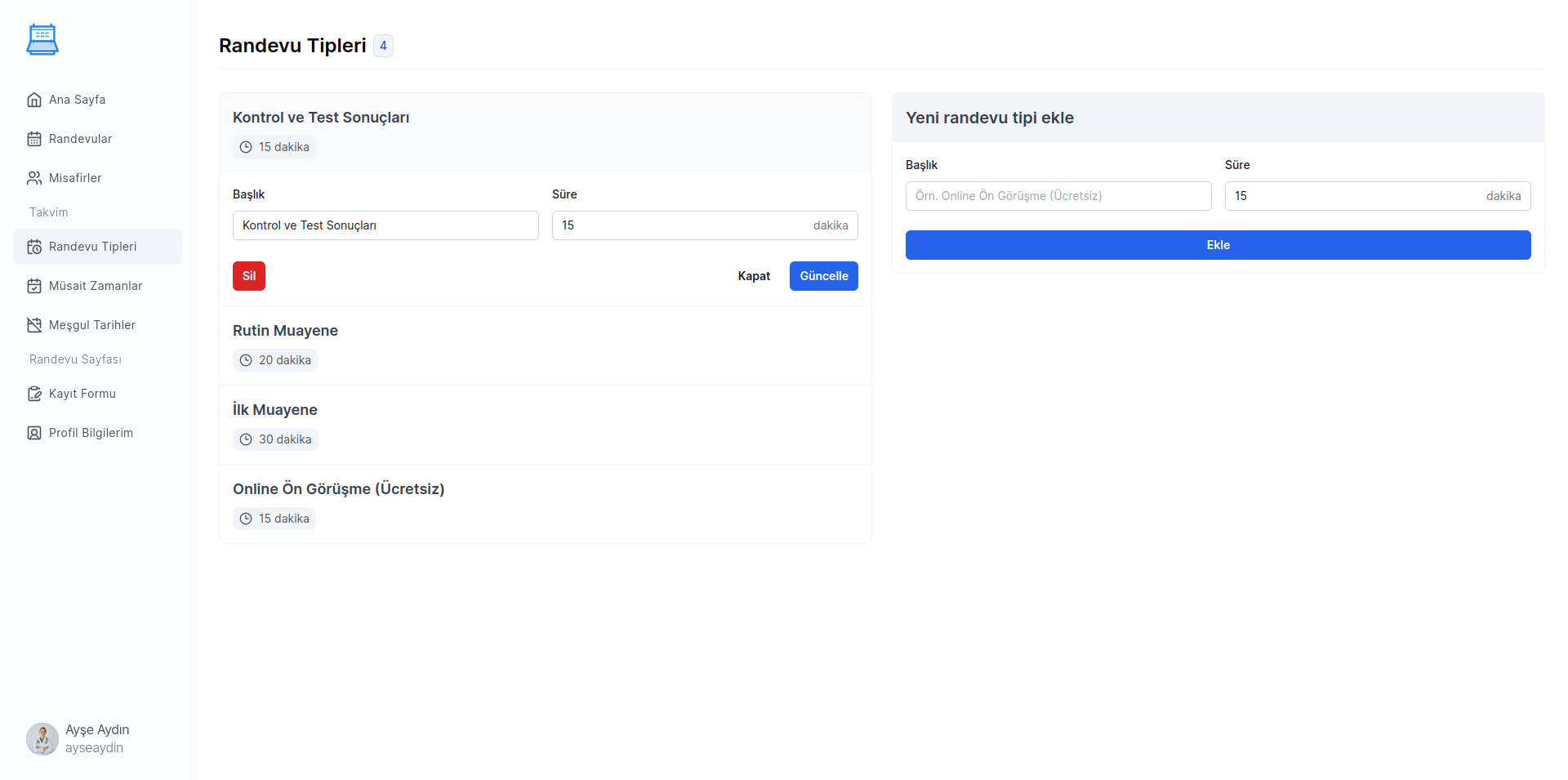Click the Meşgul Tarihler icon
The height and width of the screenshot is (780, 1568).
click(x=34, y=325)
